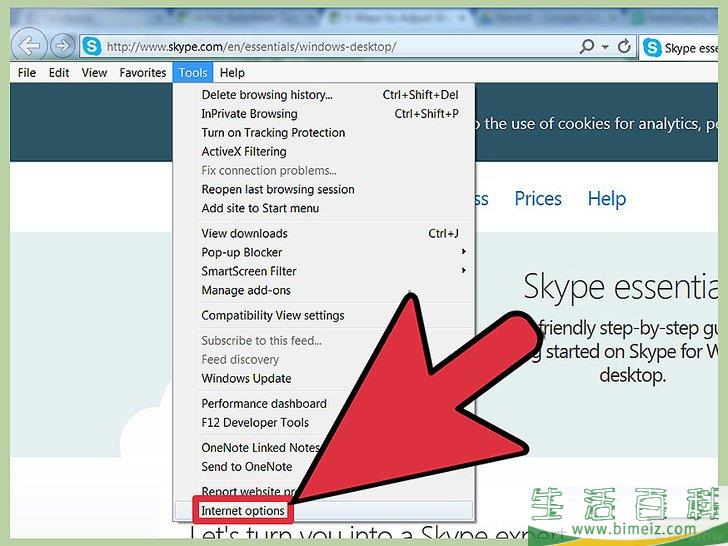The height and width of the screenshot is (546, 728).
Task: Open the File menu
Action: tap(27, 72)
